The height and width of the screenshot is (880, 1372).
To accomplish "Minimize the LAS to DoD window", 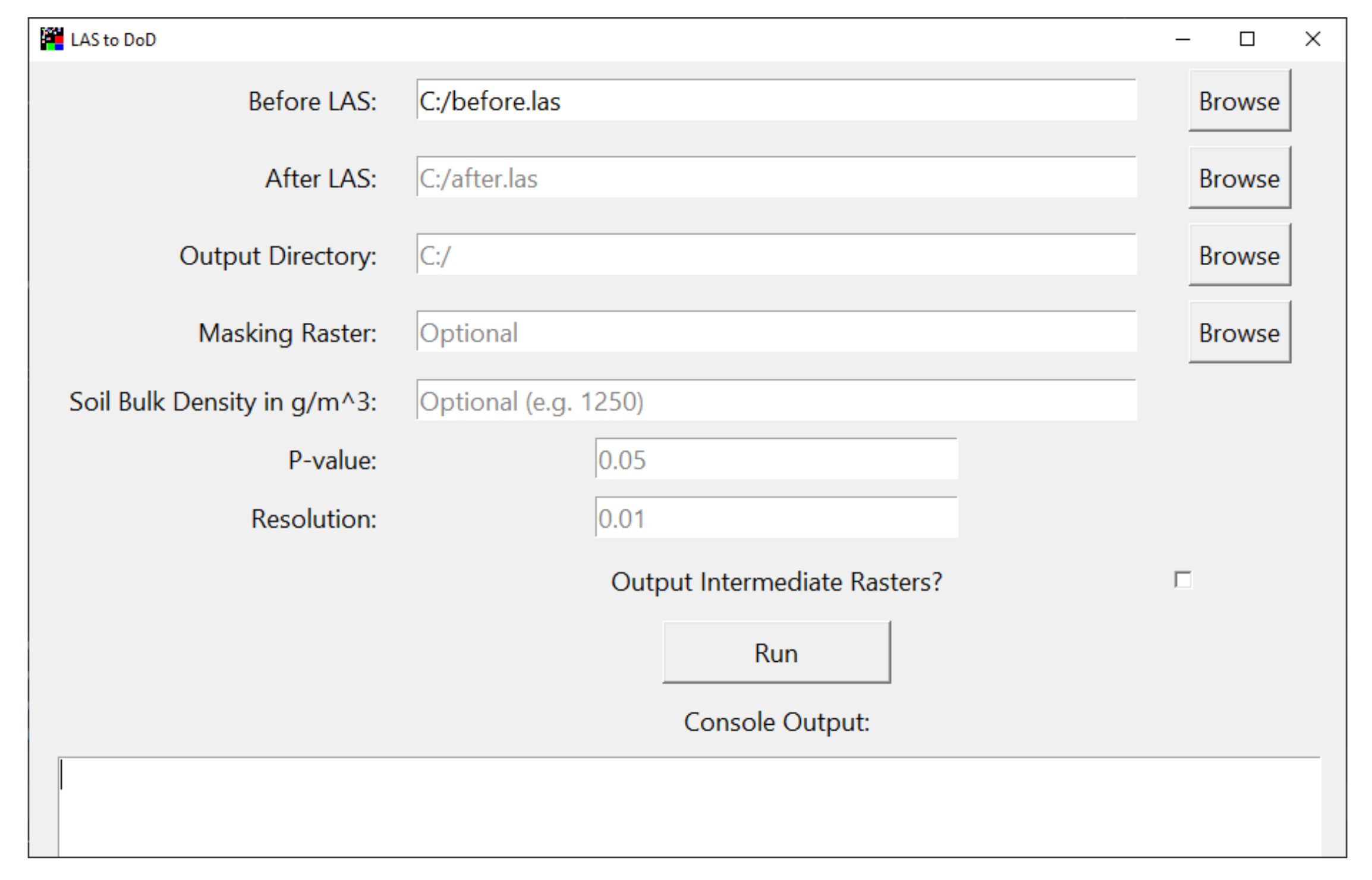I will tap(1182, 40).
